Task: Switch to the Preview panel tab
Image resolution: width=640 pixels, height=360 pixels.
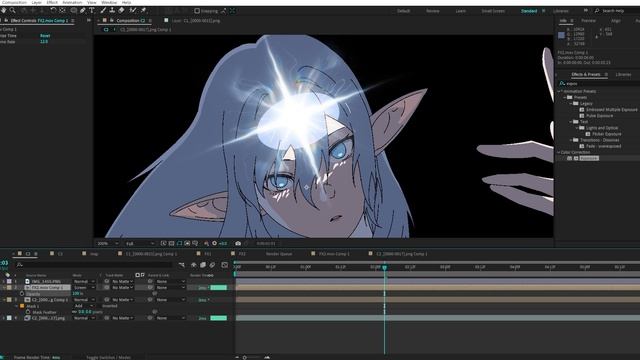Action: [588, 20]
